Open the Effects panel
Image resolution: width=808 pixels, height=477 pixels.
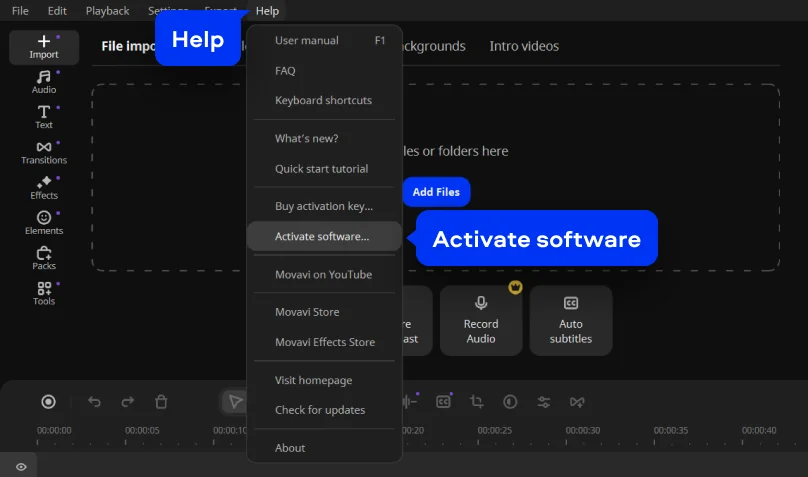tap(44, 187)
